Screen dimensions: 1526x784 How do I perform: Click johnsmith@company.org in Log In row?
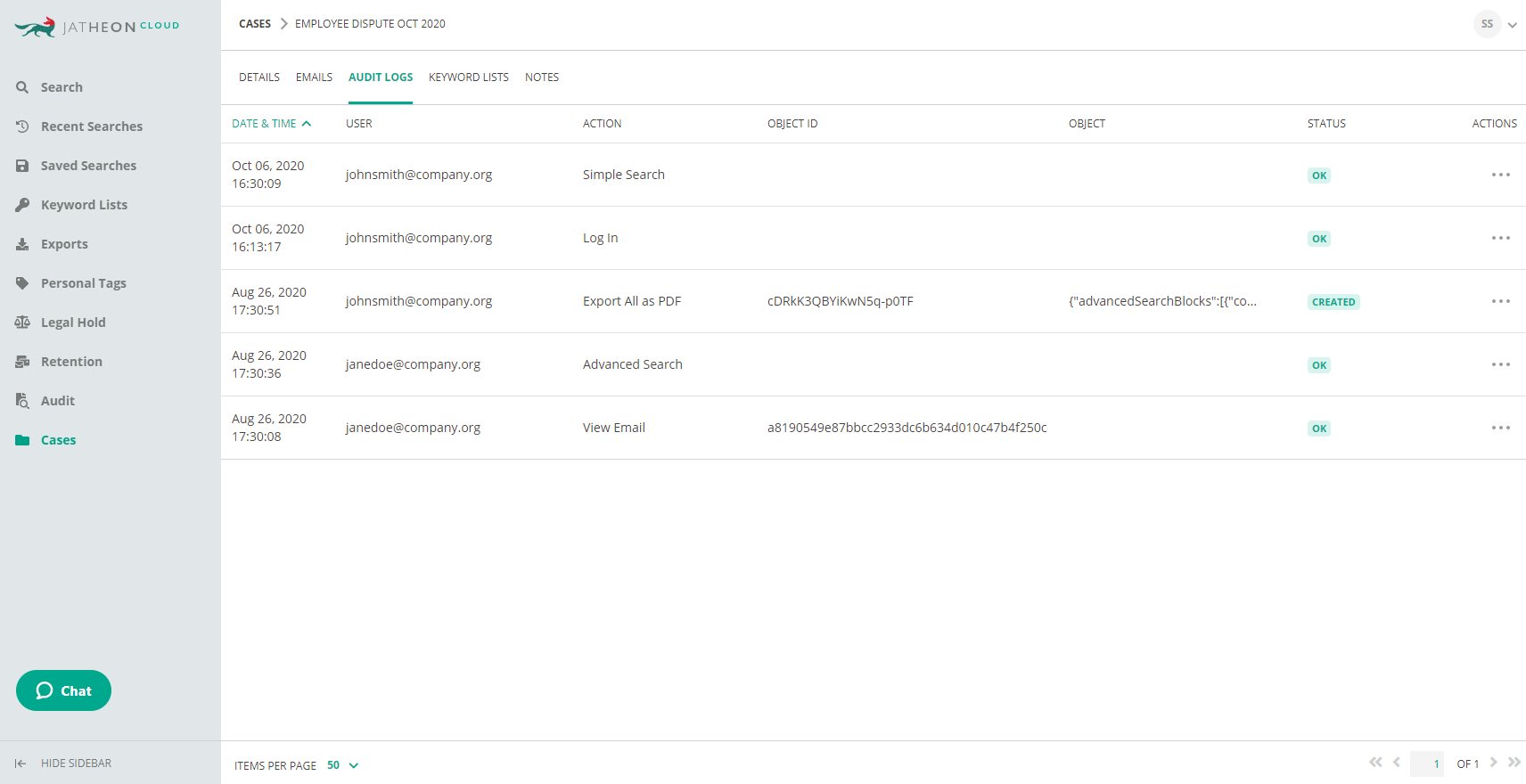[x=419, y=238]
